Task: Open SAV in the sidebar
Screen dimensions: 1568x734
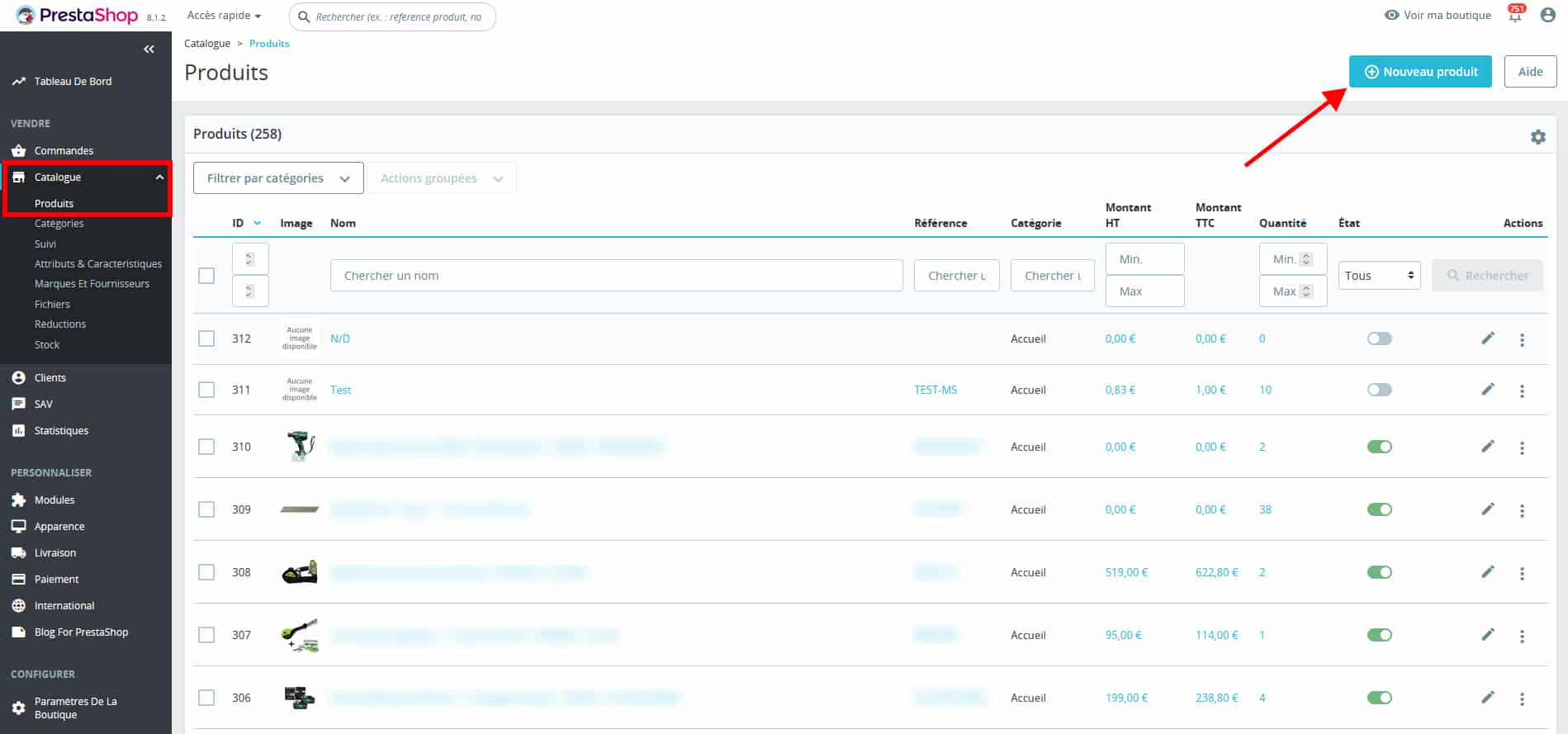Action: [43, 404]
